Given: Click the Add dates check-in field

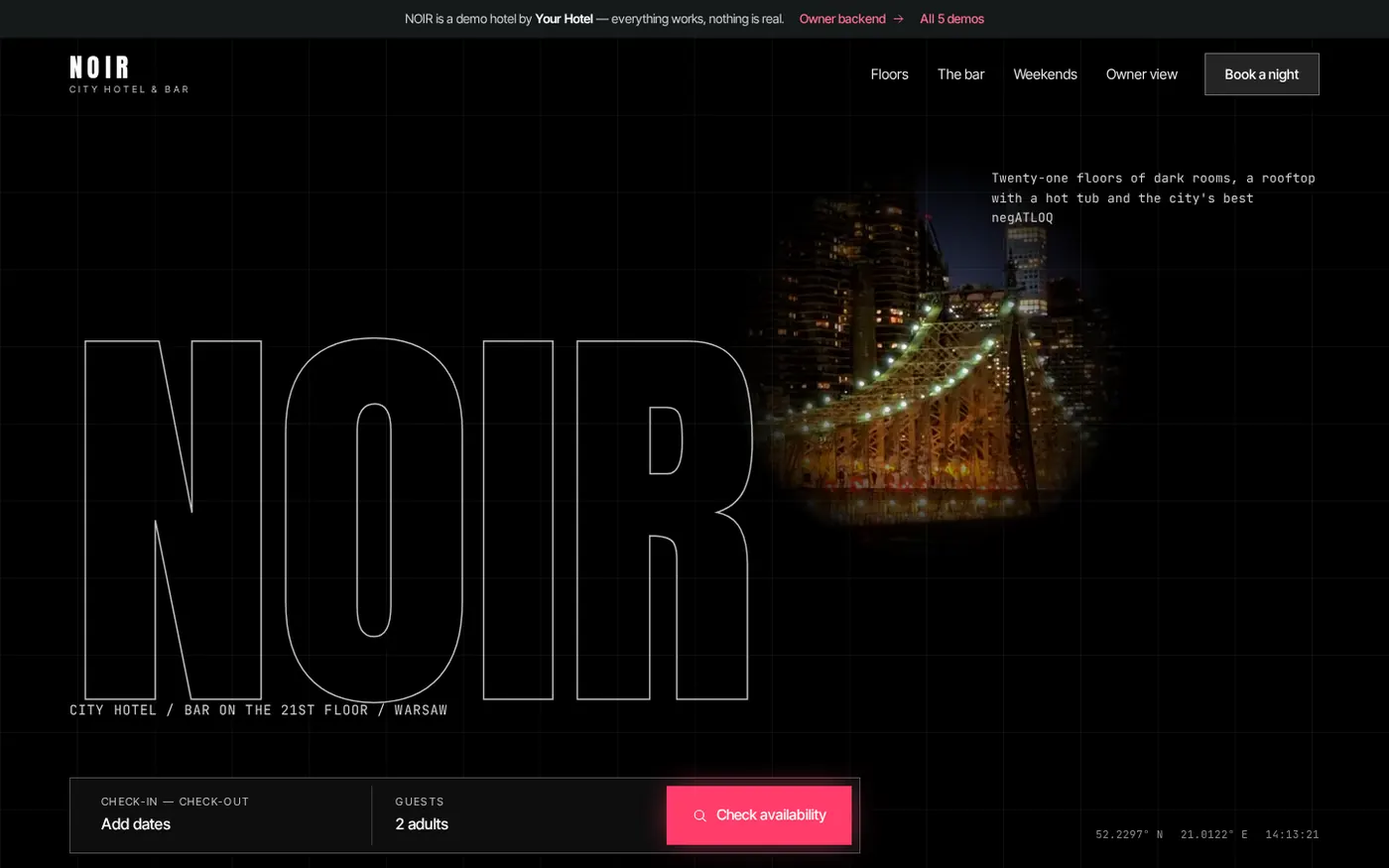Looking at the screenshot, I should (x=224, y=814).
